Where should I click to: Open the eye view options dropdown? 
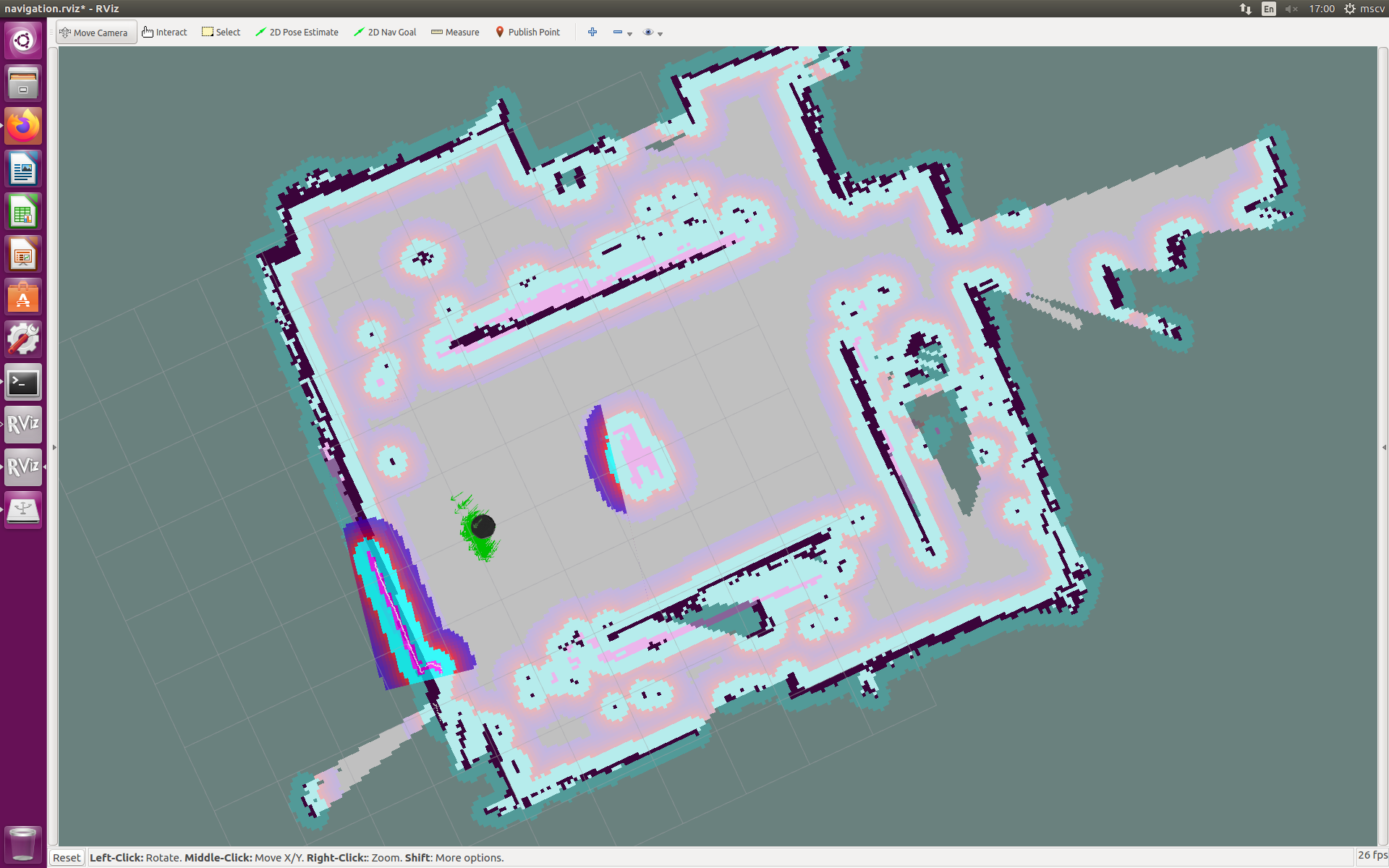pos(653,33)
